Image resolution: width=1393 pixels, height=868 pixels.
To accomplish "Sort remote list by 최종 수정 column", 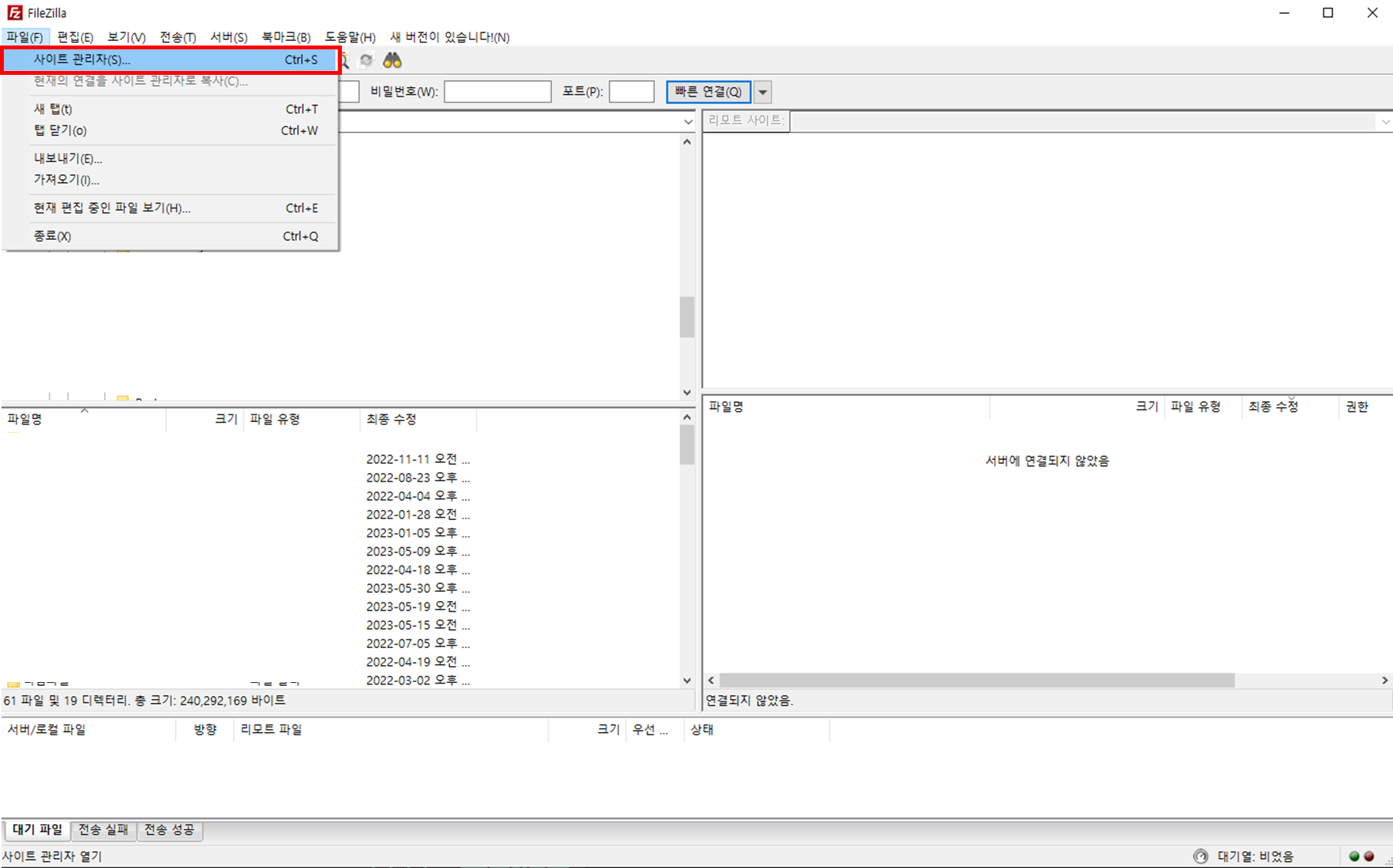I will [1289, 407].
